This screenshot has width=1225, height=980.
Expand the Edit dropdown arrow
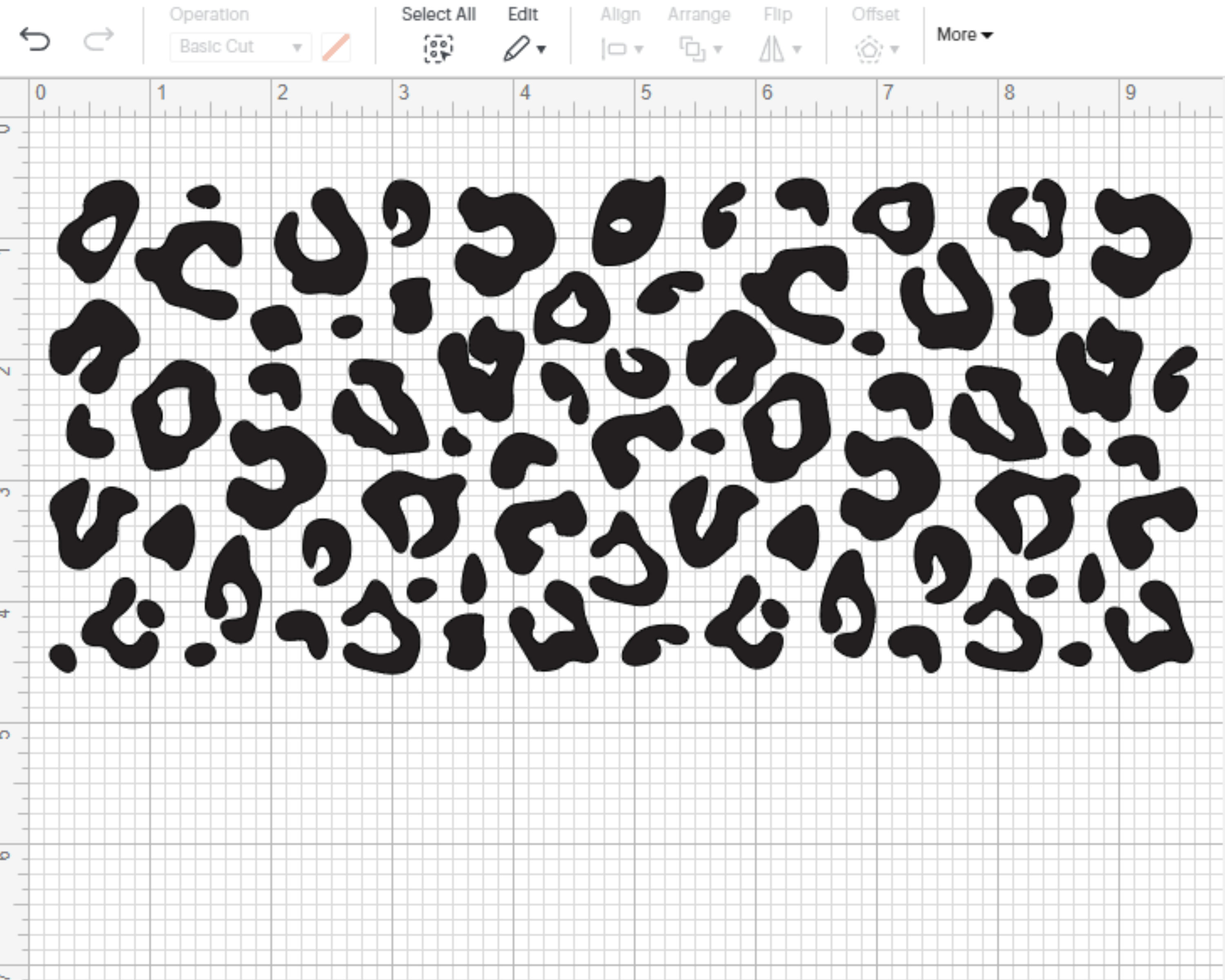(x=541, y=49)
